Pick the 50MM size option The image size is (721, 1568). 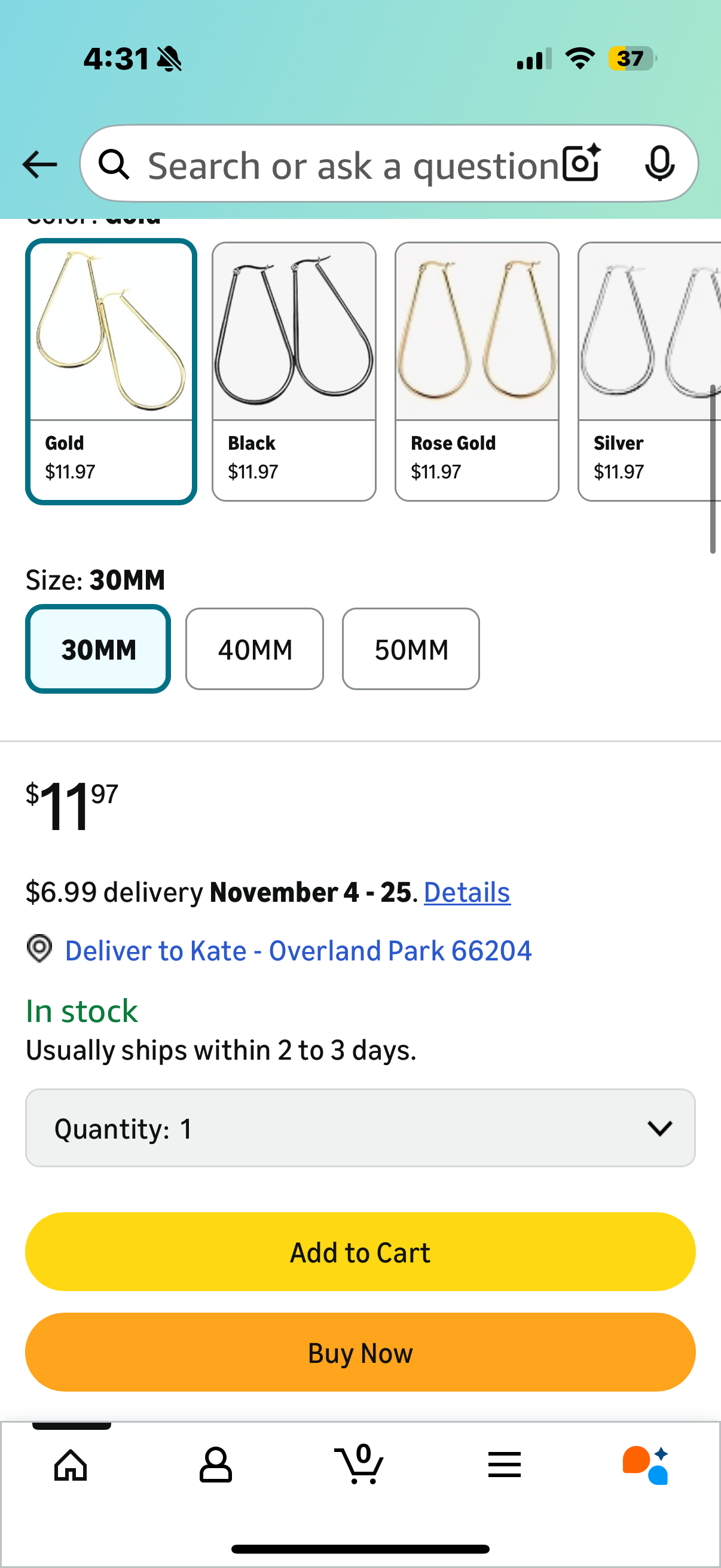411,649
